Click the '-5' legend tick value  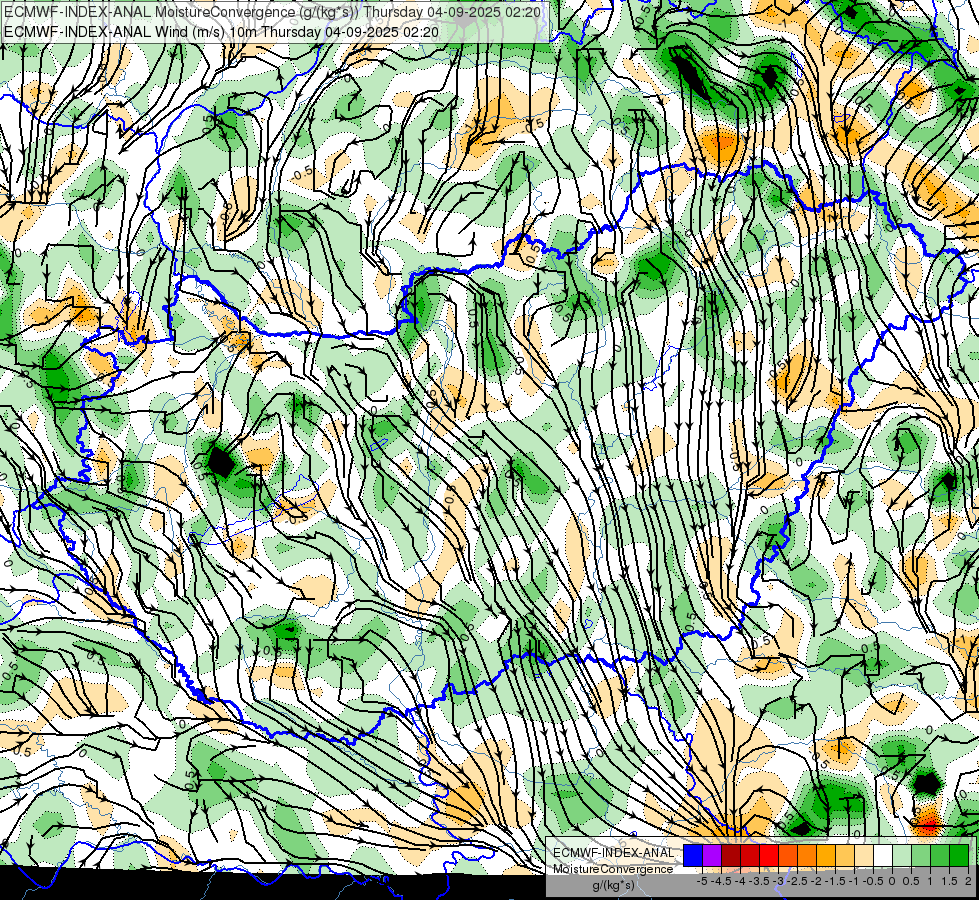(702, 881)
